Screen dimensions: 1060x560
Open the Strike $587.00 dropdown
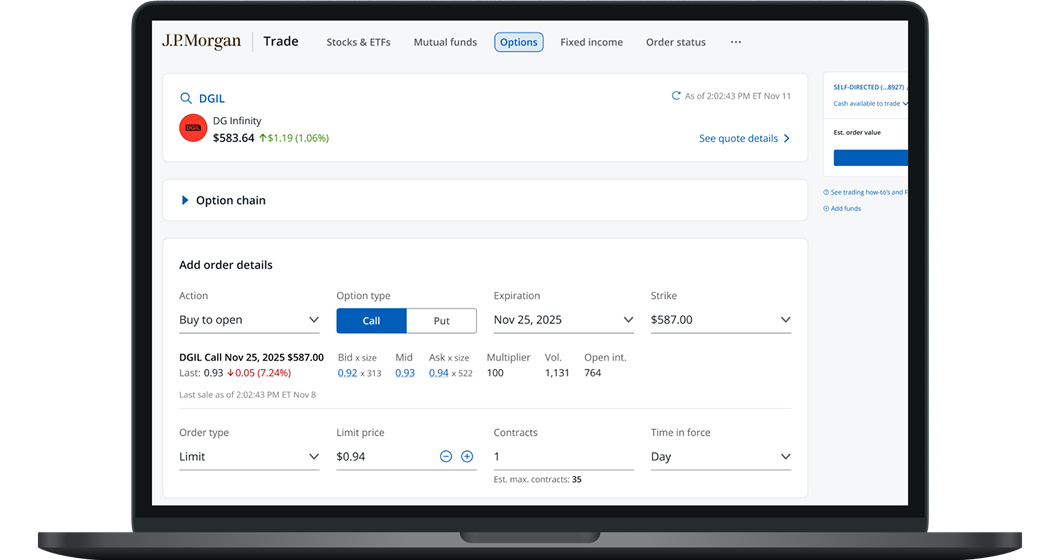tap(721, 320)
